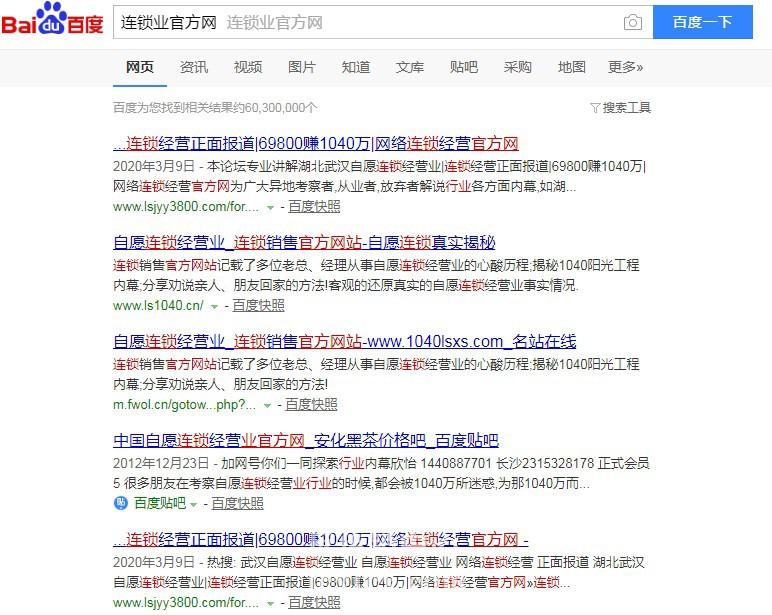
Task: Click the m.fwol.cn/gotow...php URL
Action: tap(185, 405)
